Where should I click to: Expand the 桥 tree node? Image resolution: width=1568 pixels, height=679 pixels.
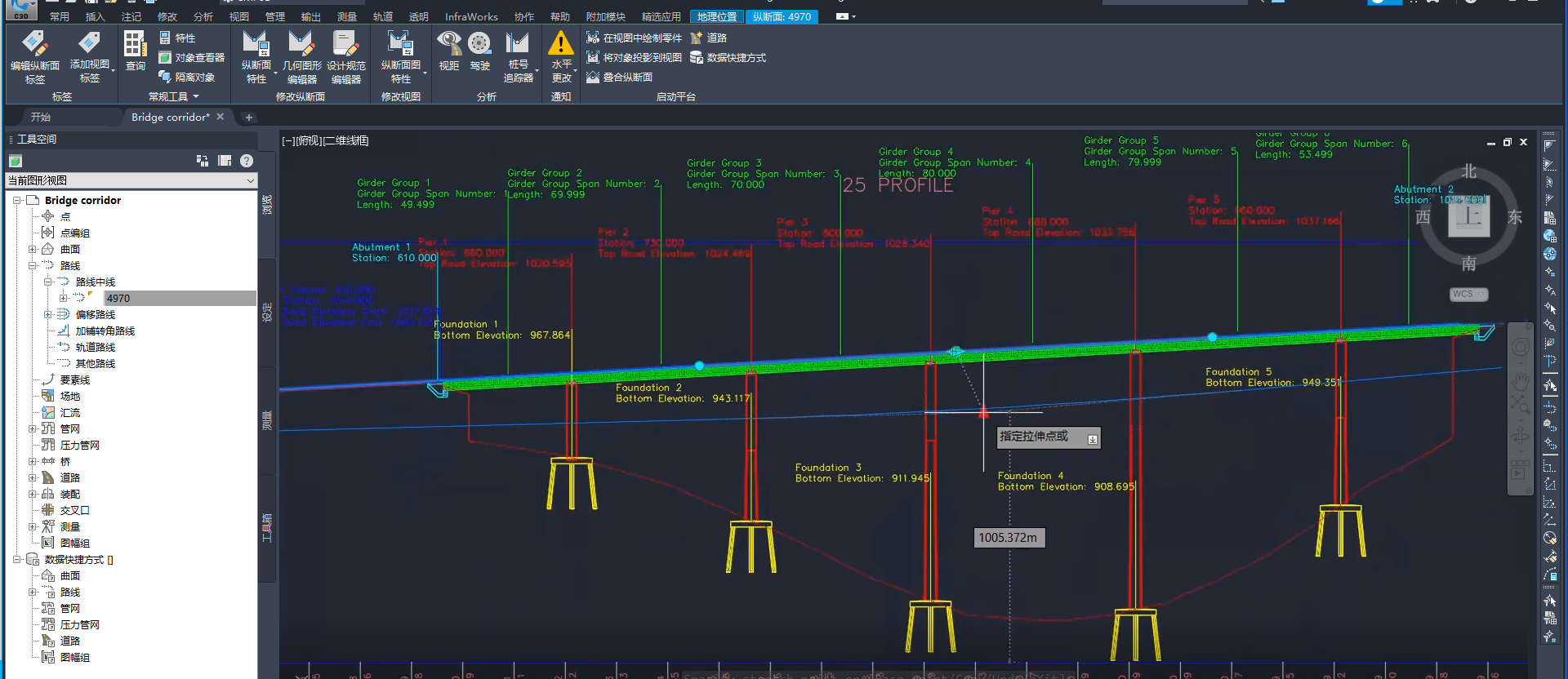pyautogui.click(x=32, y=461)
